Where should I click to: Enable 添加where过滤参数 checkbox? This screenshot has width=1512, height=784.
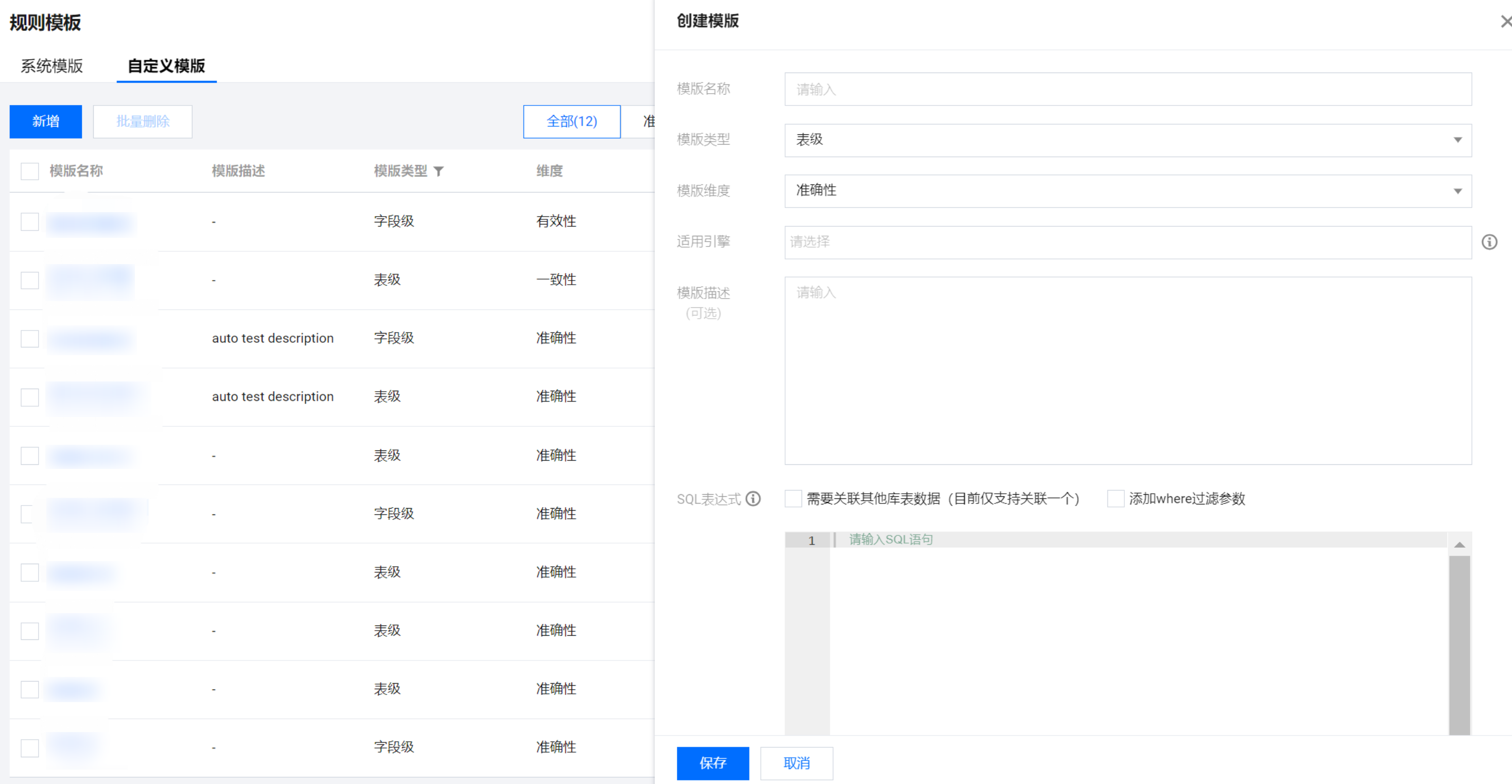[x=1115, y=499]
